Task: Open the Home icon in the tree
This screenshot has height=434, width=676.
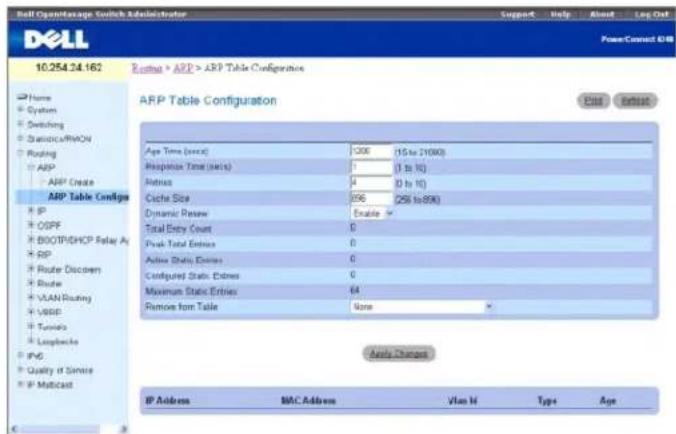Action: tap(22, 97)
